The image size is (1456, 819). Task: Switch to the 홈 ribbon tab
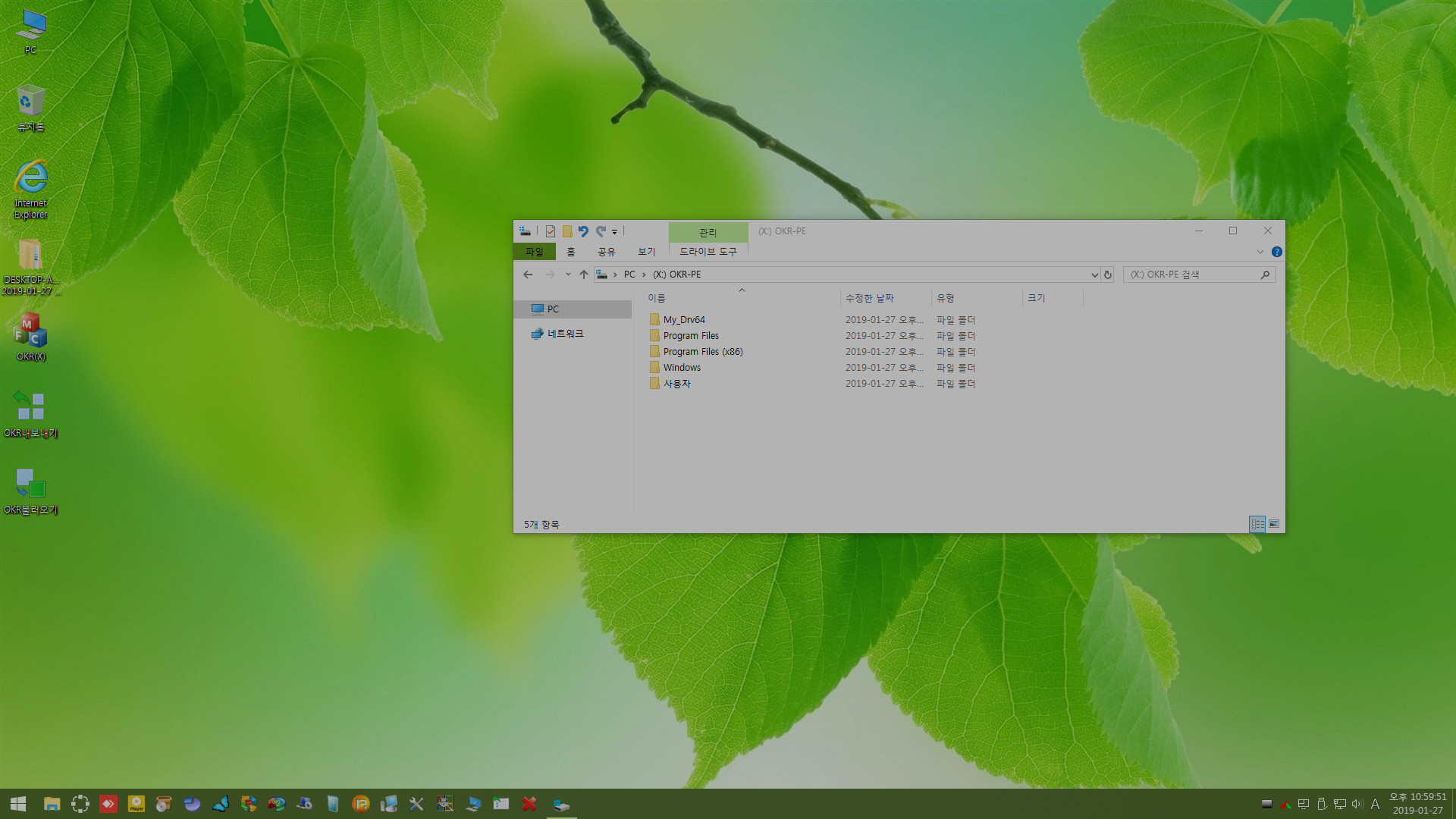[x=571, y=252]
